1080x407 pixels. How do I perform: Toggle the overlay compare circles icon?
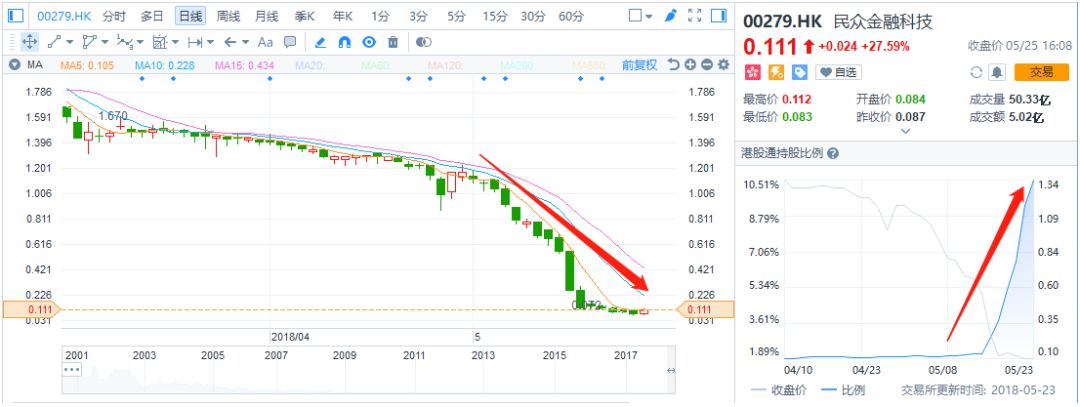[424, 42]
